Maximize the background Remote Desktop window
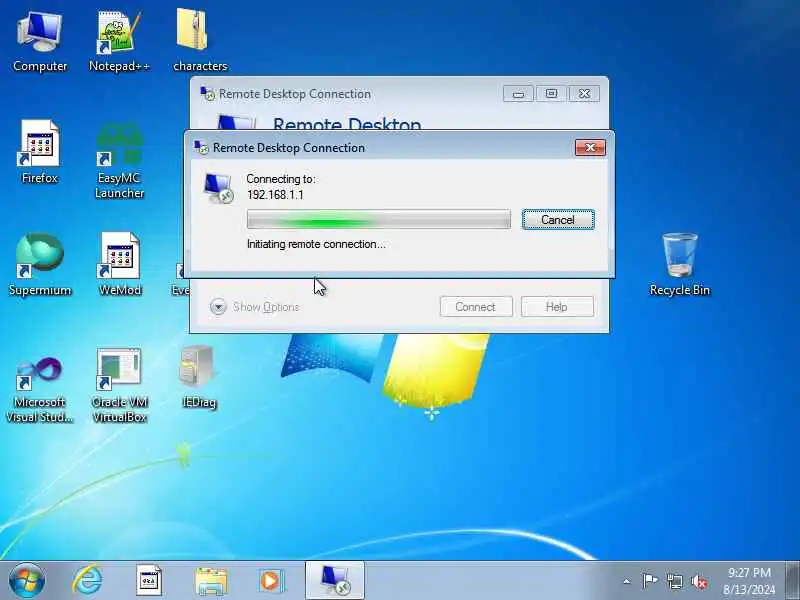 [x=552, y=94]
